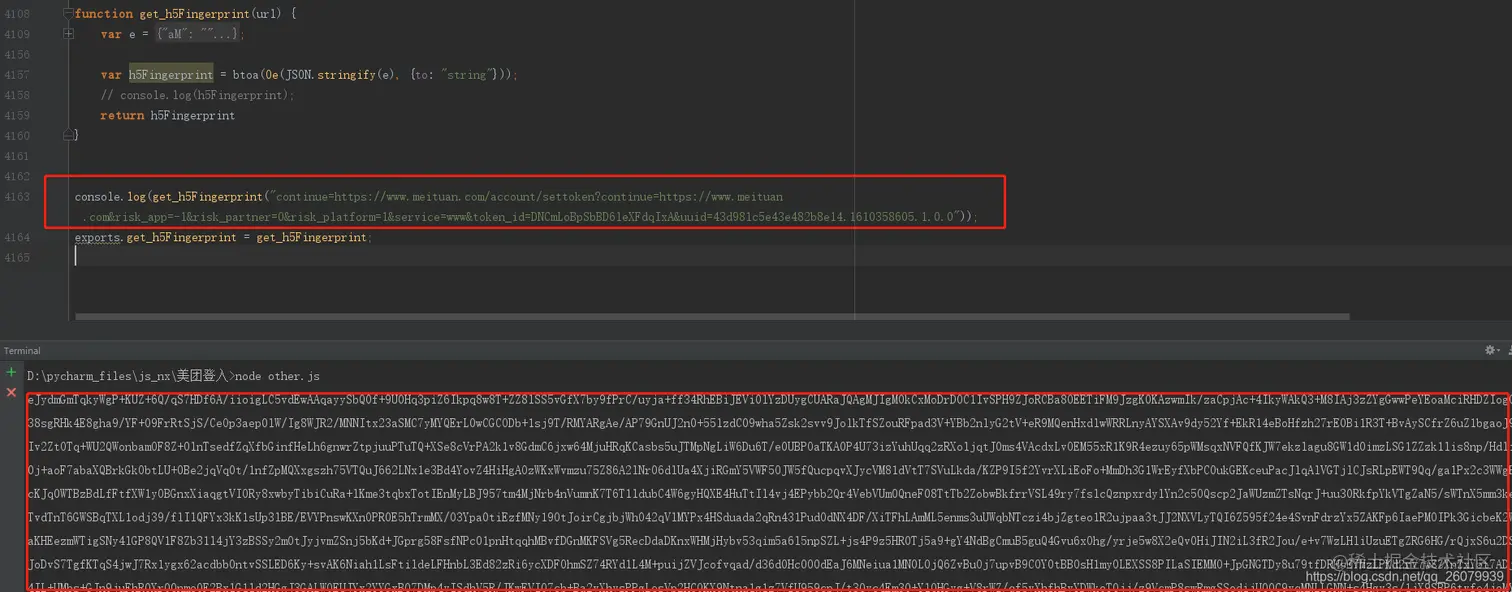Click the commented console.log(h5Fingerprint) line
This screenshot has width=1512, height=592.
197,95
